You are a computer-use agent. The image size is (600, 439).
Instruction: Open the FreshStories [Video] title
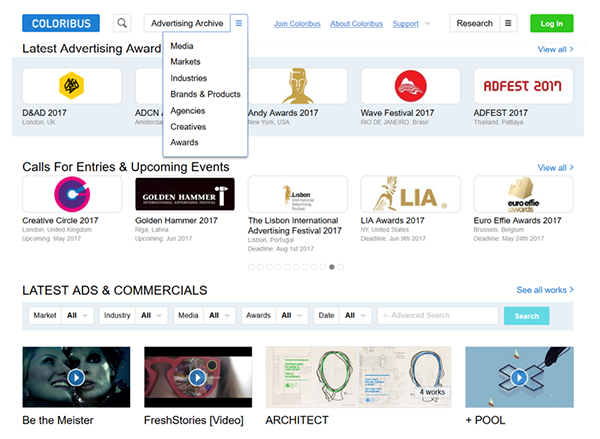pos(194,420)
